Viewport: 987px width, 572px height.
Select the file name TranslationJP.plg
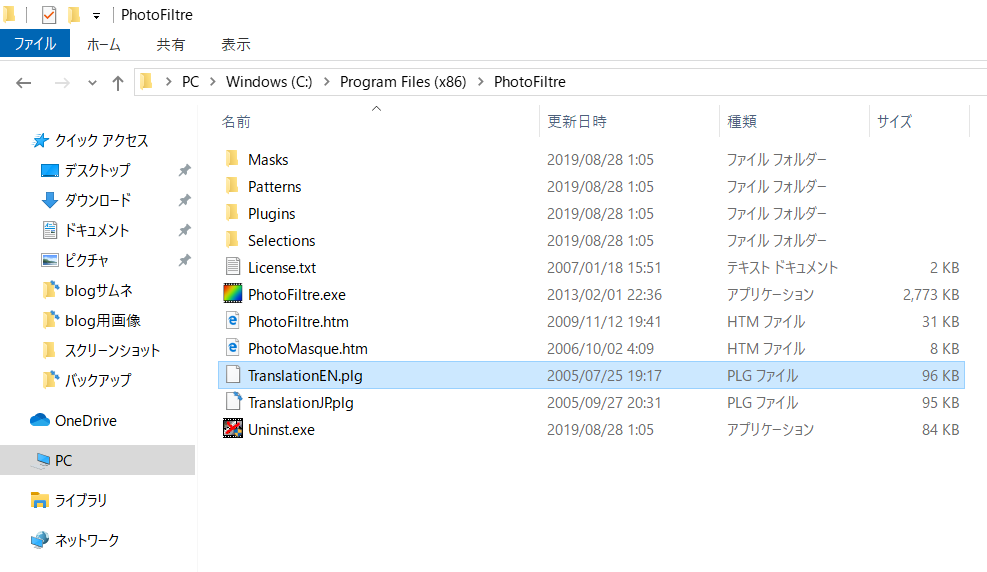pos(301,403)
